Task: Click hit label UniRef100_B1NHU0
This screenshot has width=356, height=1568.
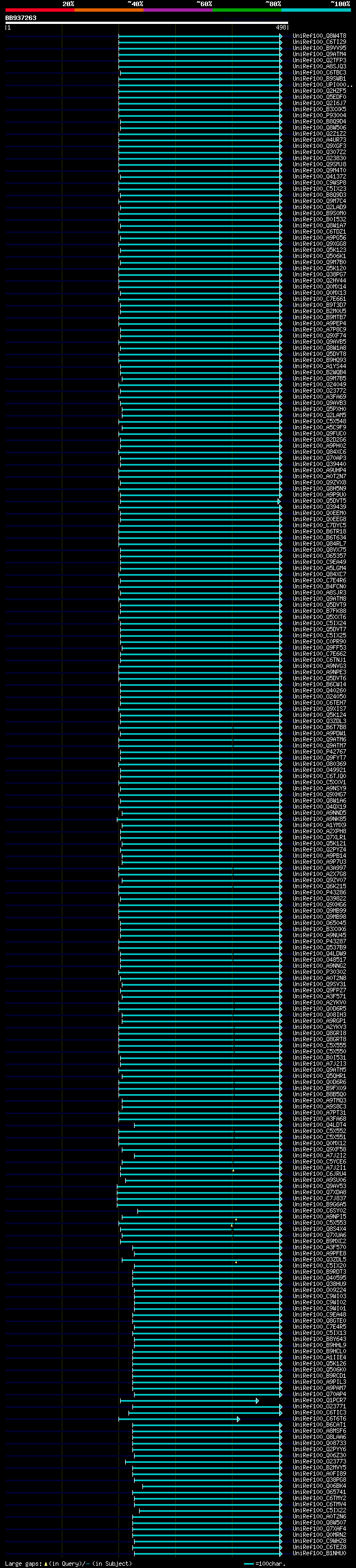Action: 319,1553
